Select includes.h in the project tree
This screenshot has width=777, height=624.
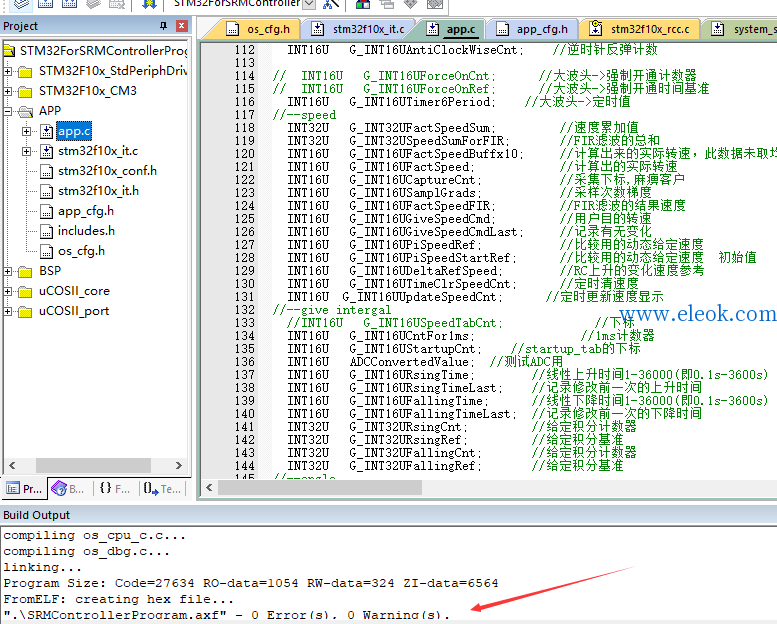click(86, 231)
